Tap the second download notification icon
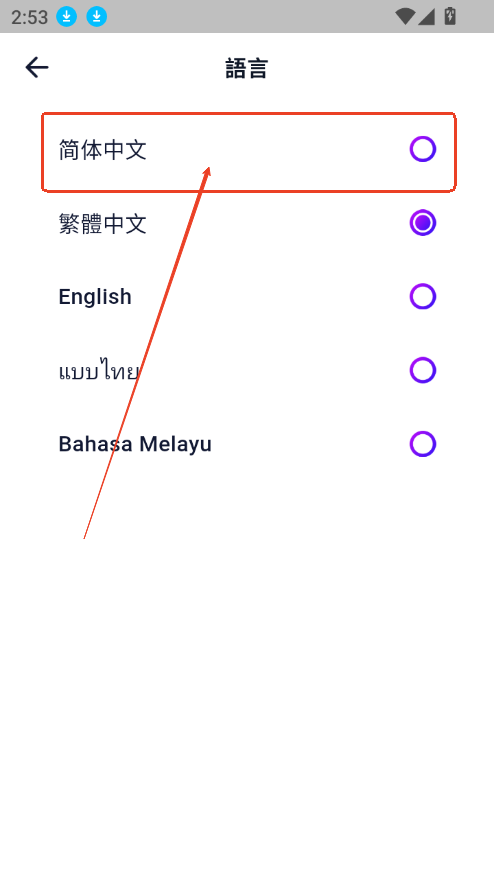The height and width of the screenshot is (878, 494). pyautogui.click(x=97, y=17)
